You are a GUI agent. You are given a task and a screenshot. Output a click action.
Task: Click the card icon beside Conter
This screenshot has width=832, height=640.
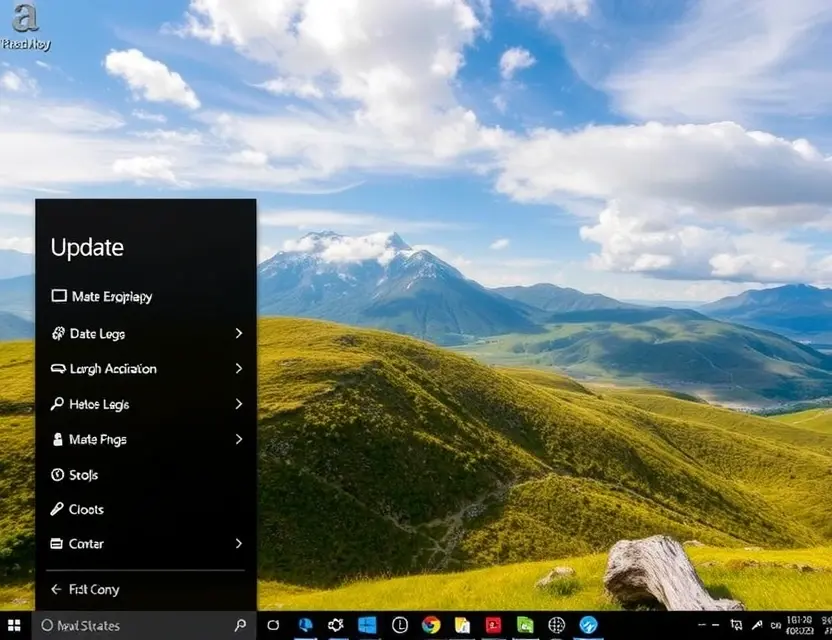56,543
